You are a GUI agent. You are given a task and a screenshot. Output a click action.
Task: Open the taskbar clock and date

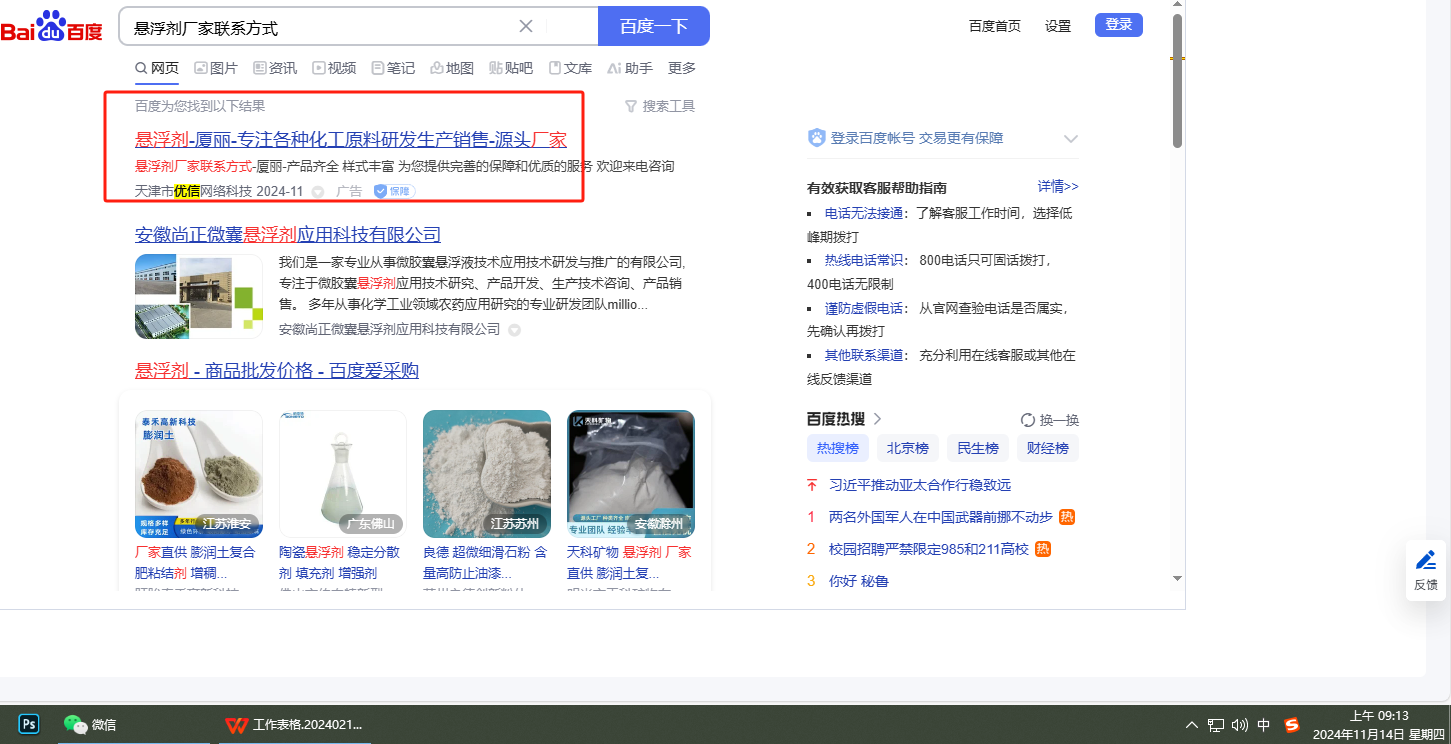pos(1378,725)
